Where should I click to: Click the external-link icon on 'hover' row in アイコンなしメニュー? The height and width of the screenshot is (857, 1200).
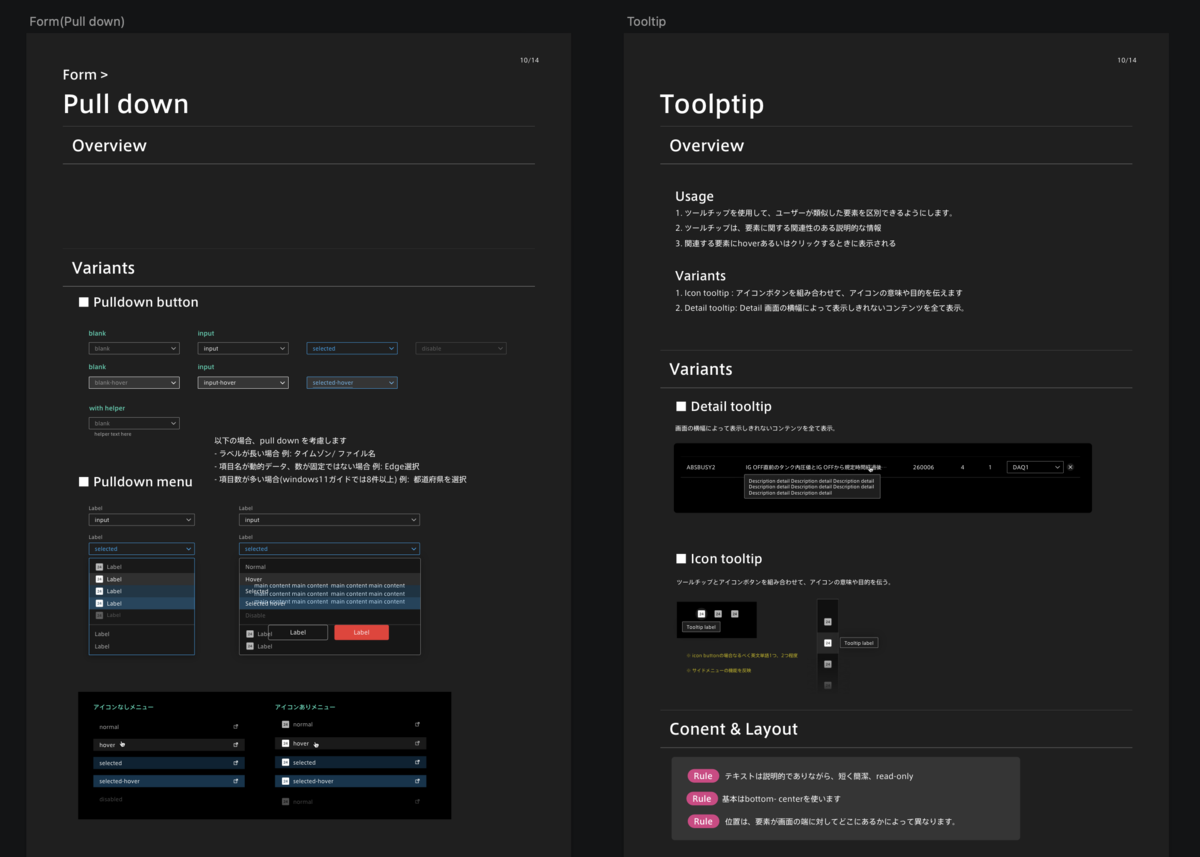pyautogui.click(x=236, y=745)
